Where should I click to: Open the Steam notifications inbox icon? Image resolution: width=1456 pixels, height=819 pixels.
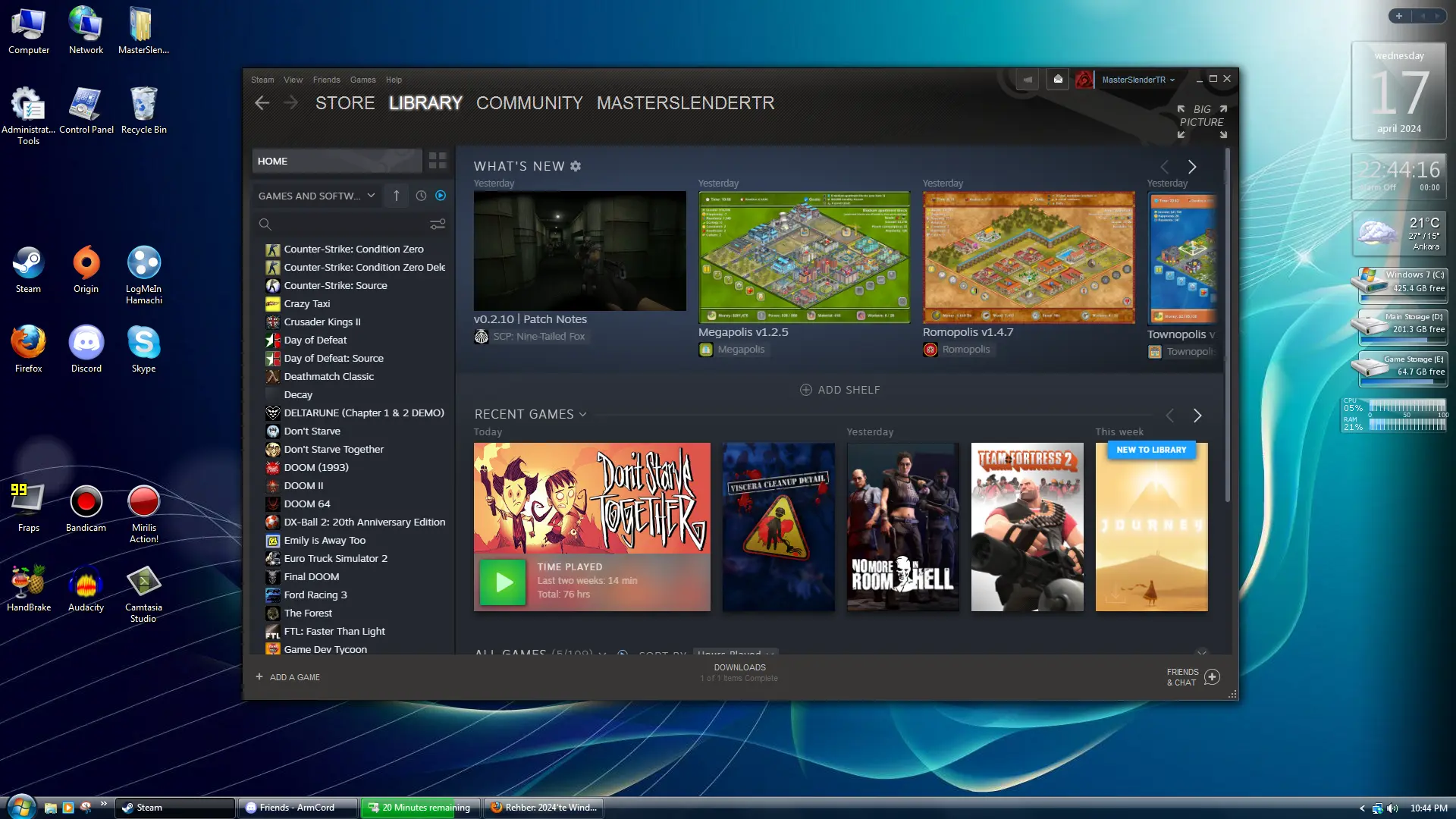[1058, 80]
